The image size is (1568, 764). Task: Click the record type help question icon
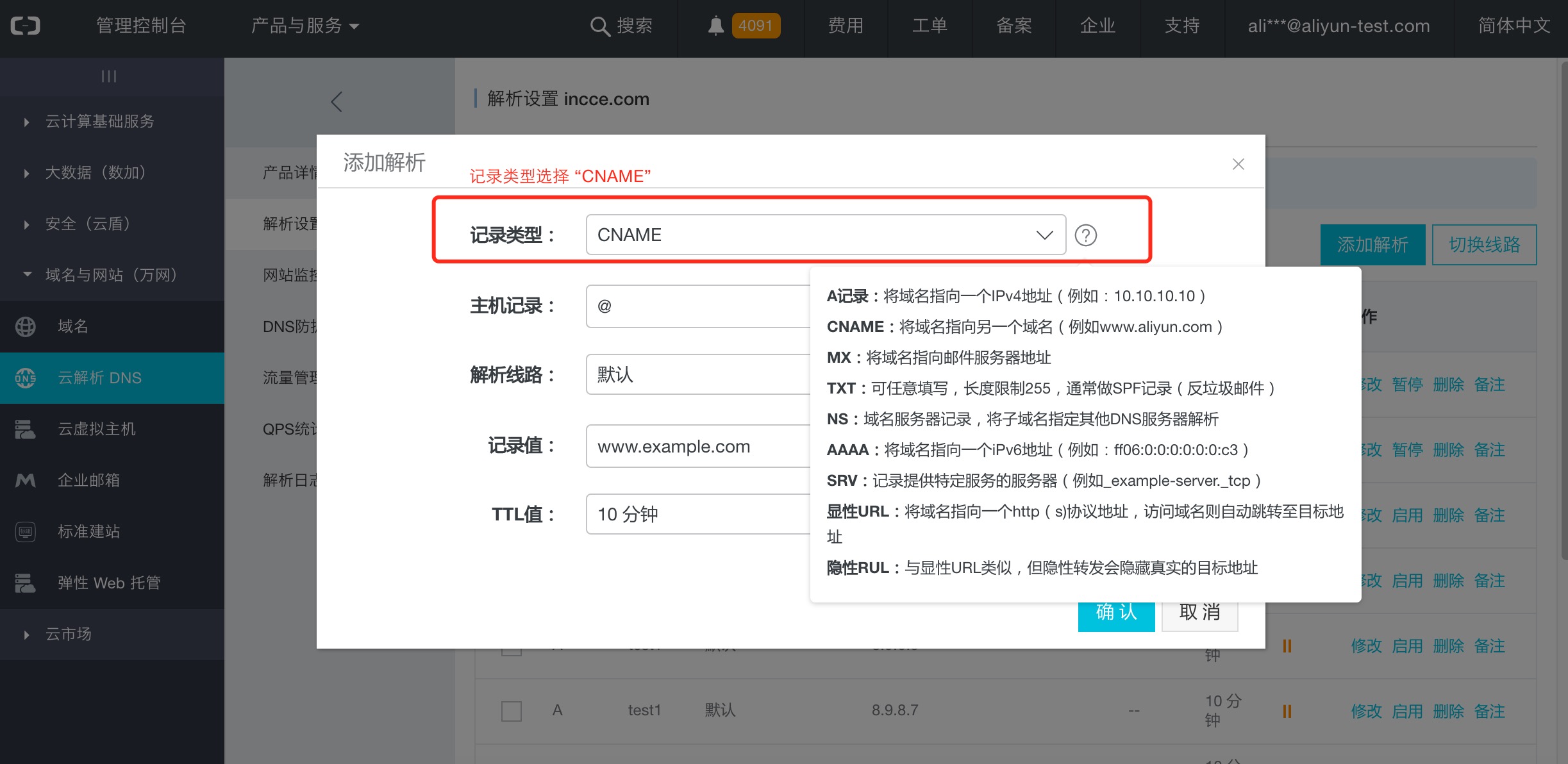point(1085,235)
